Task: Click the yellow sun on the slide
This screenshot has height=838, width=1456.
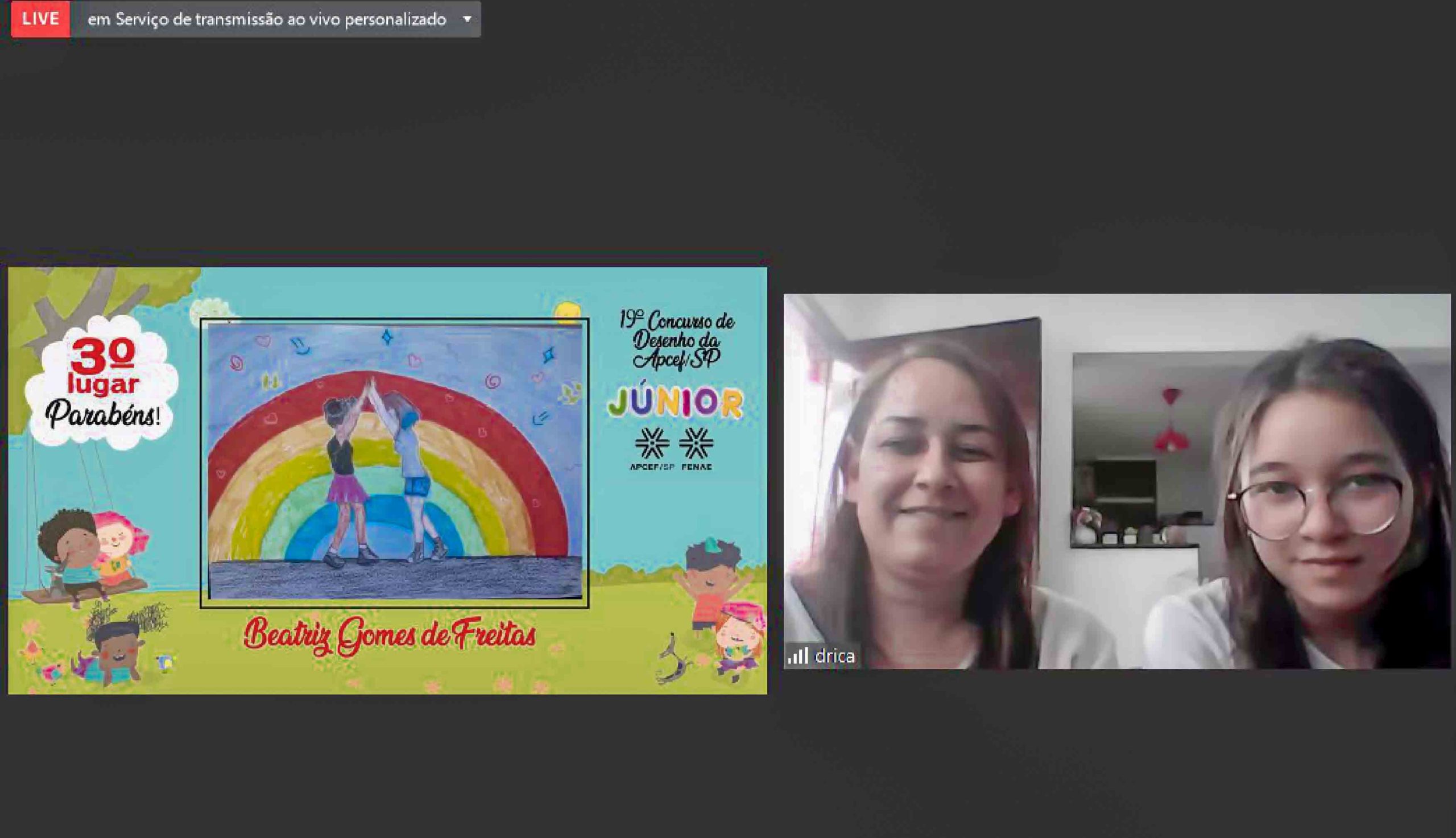Action: click(567, 311)
